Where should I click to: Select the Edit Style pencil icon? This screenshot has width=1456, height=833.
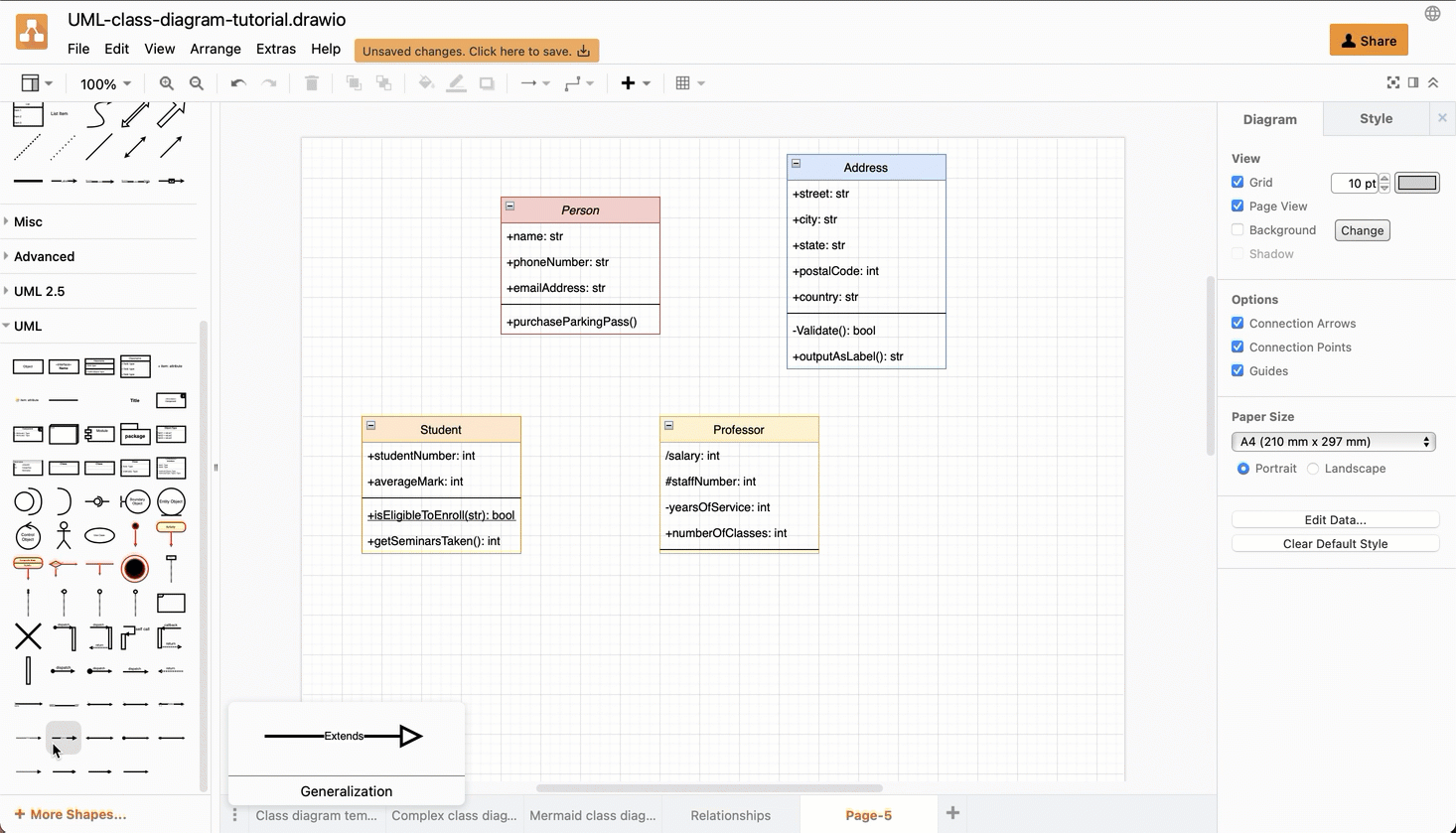(x=456, y=82)
